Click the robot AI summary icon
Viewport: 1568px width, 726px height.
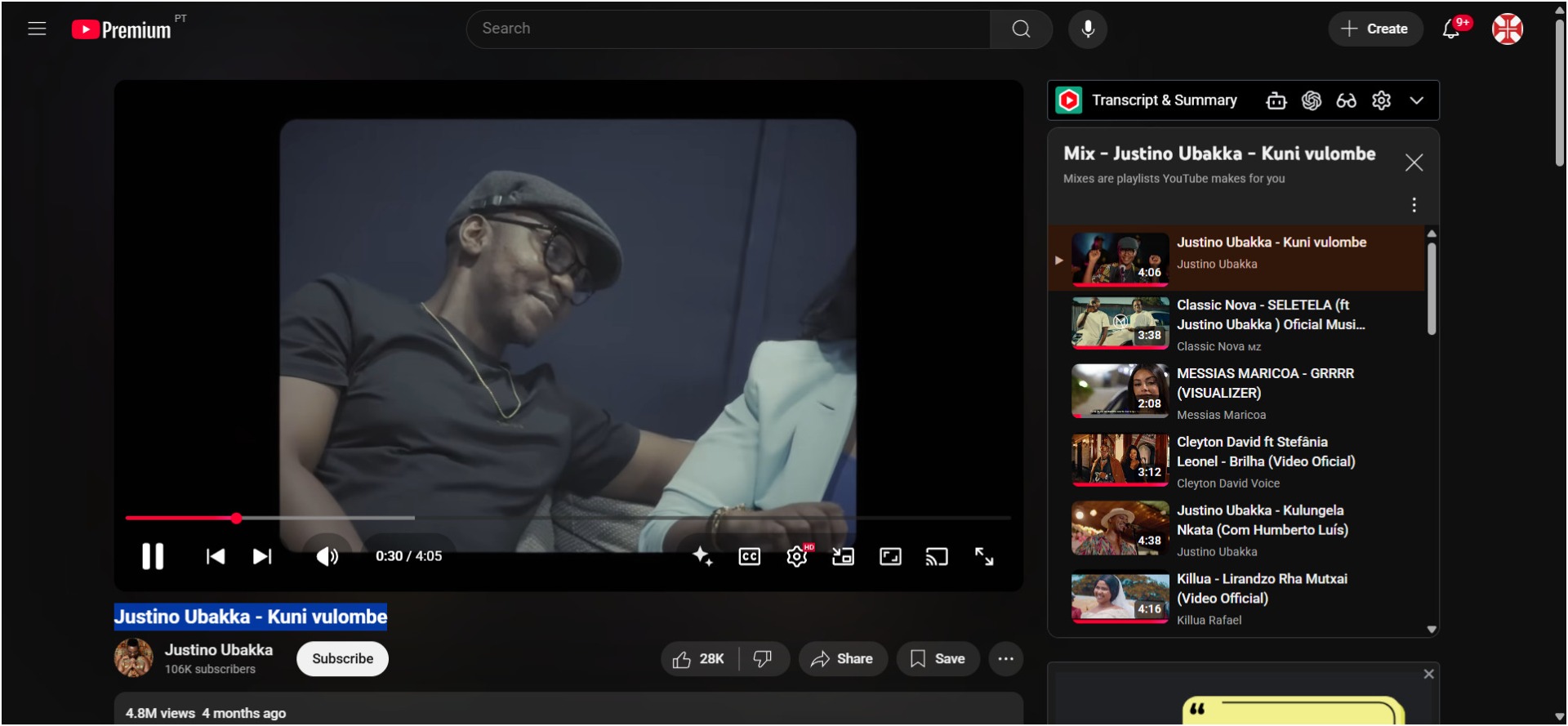pos(1276,100)
